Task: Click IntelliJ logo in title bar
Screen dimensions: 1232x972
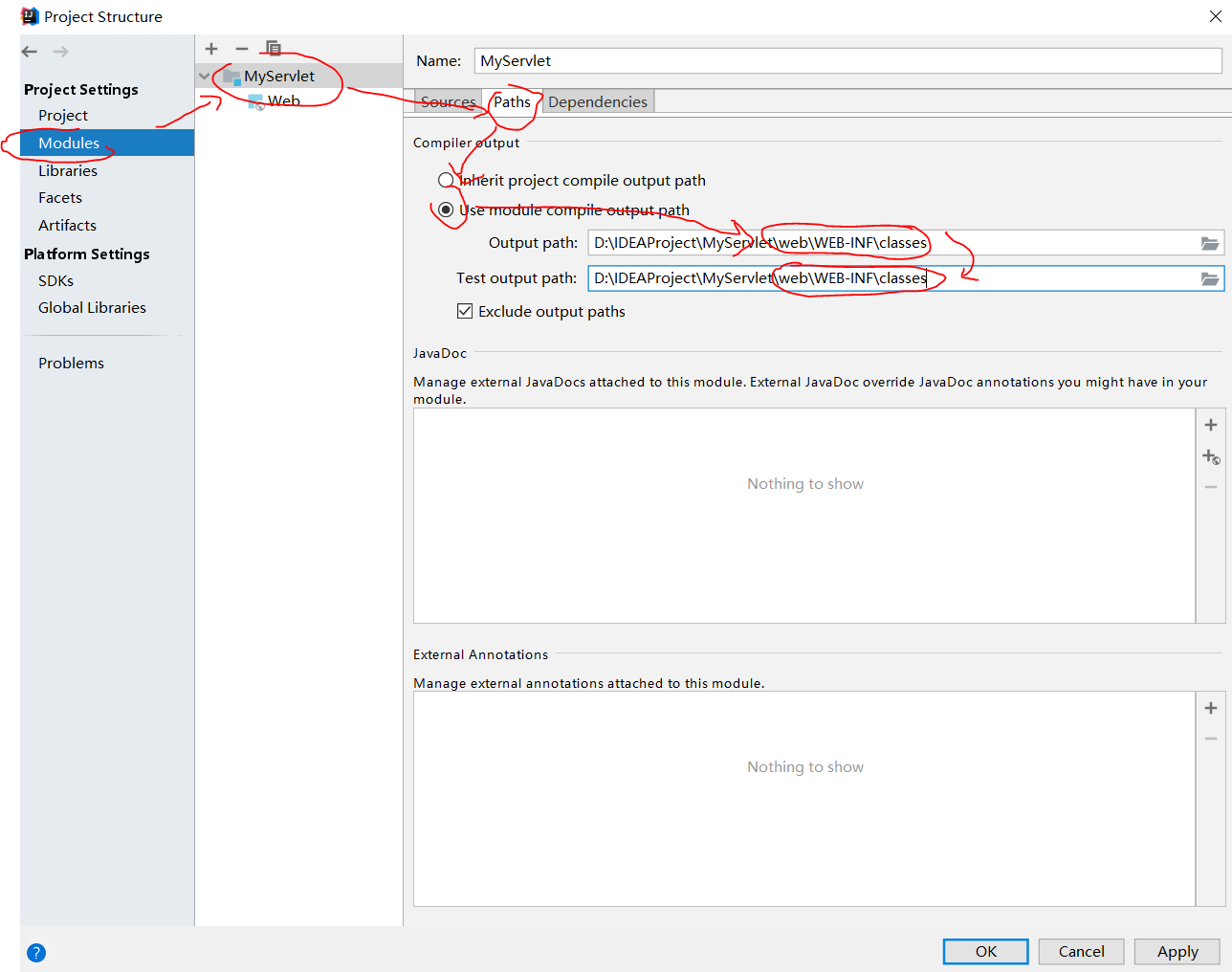Action: click(30, 16)
